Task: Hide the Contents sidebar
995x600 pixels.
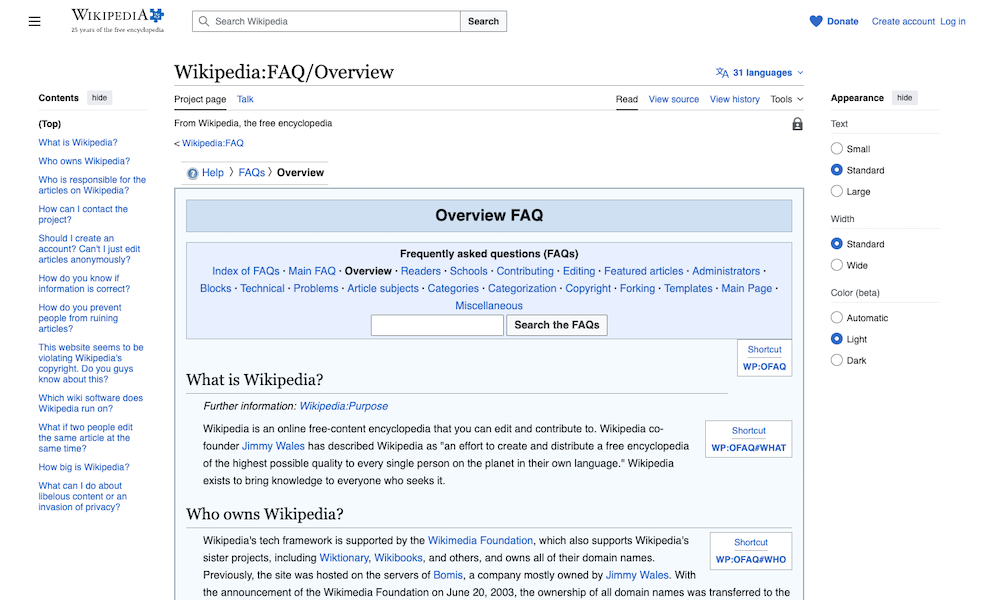Action: tap(99, 97)
